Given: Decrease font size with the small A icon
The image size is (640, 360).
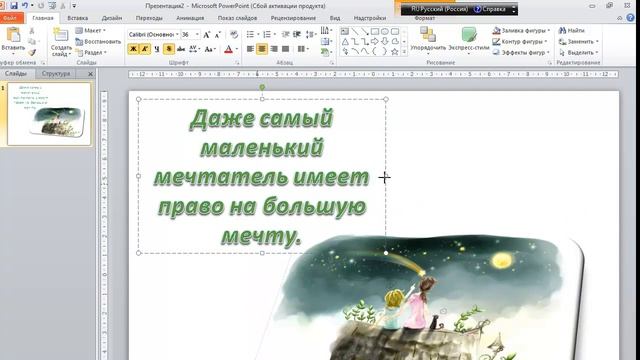Looking at the screenshot, I should point(218,35).
